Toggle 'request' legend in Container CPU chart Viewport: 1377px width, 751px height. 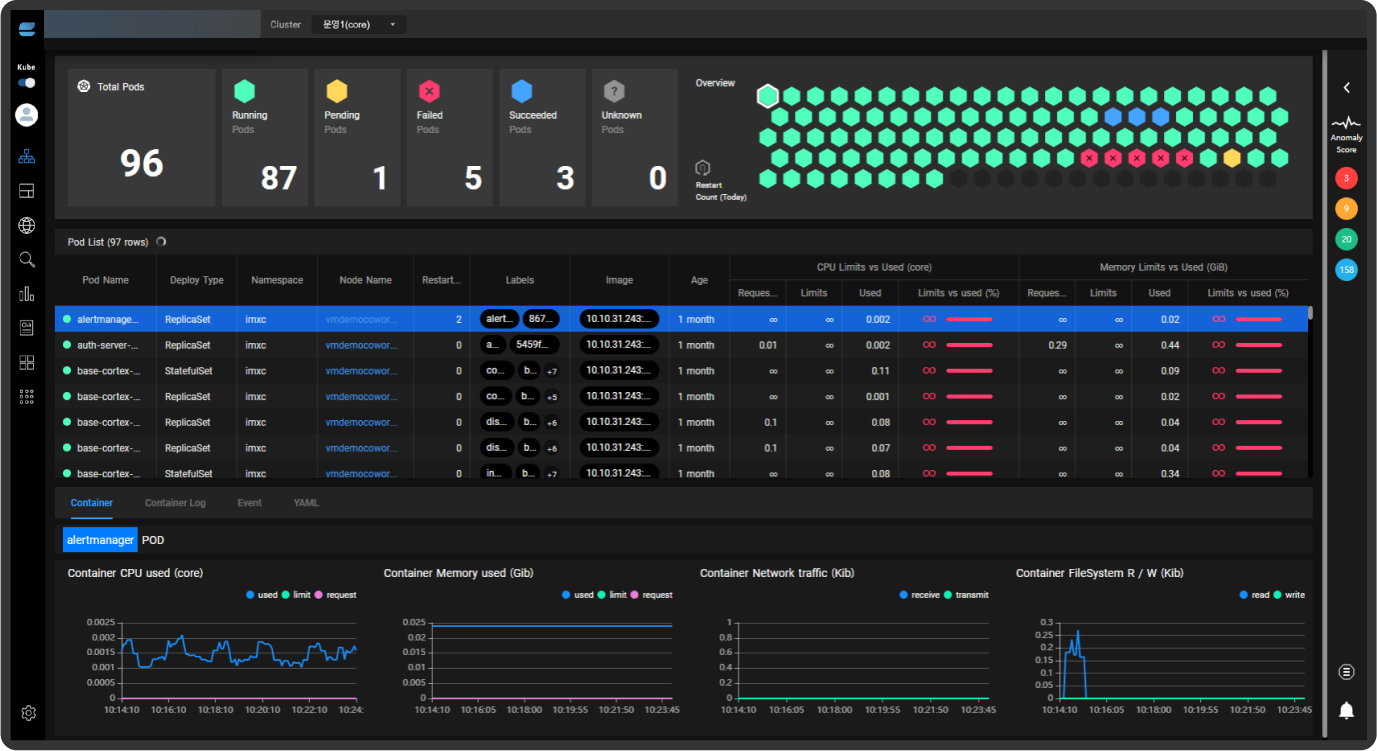[x=335, y=595]
